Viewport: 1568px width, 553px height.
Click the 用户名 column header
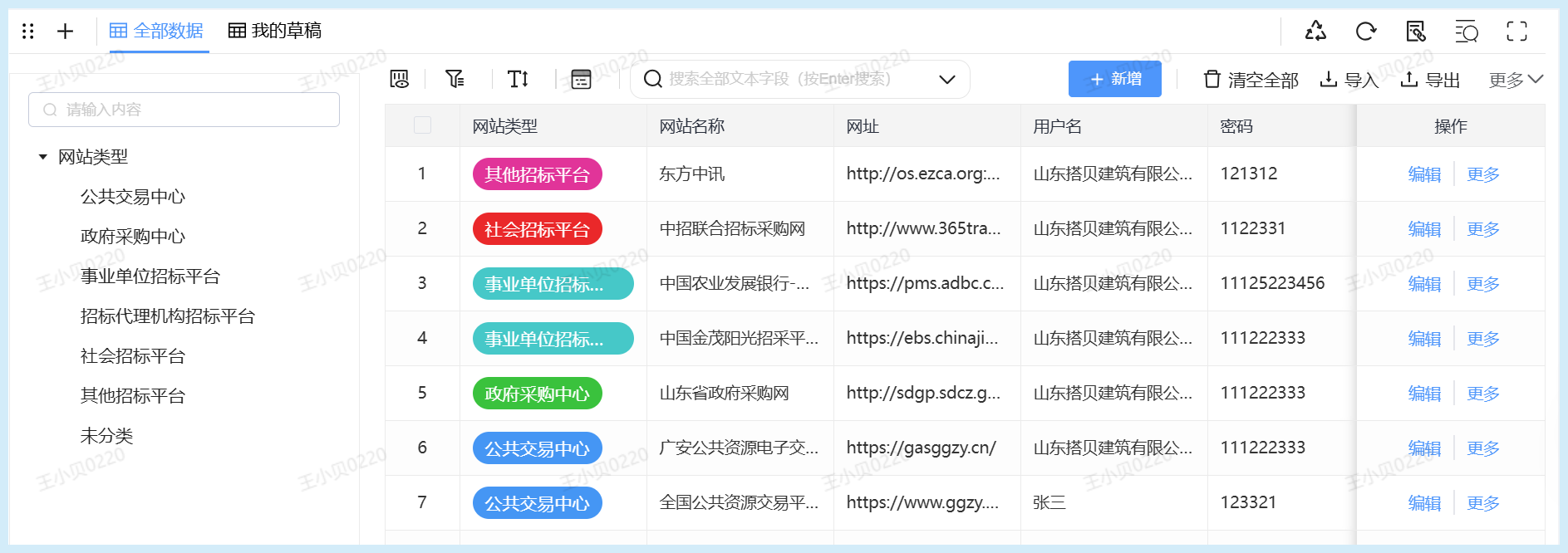1114,126
